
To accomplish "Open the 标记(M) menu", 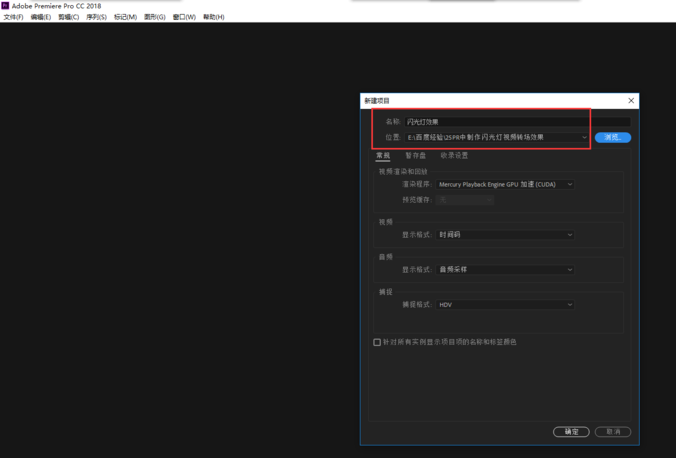I will (x=125, y=17).
